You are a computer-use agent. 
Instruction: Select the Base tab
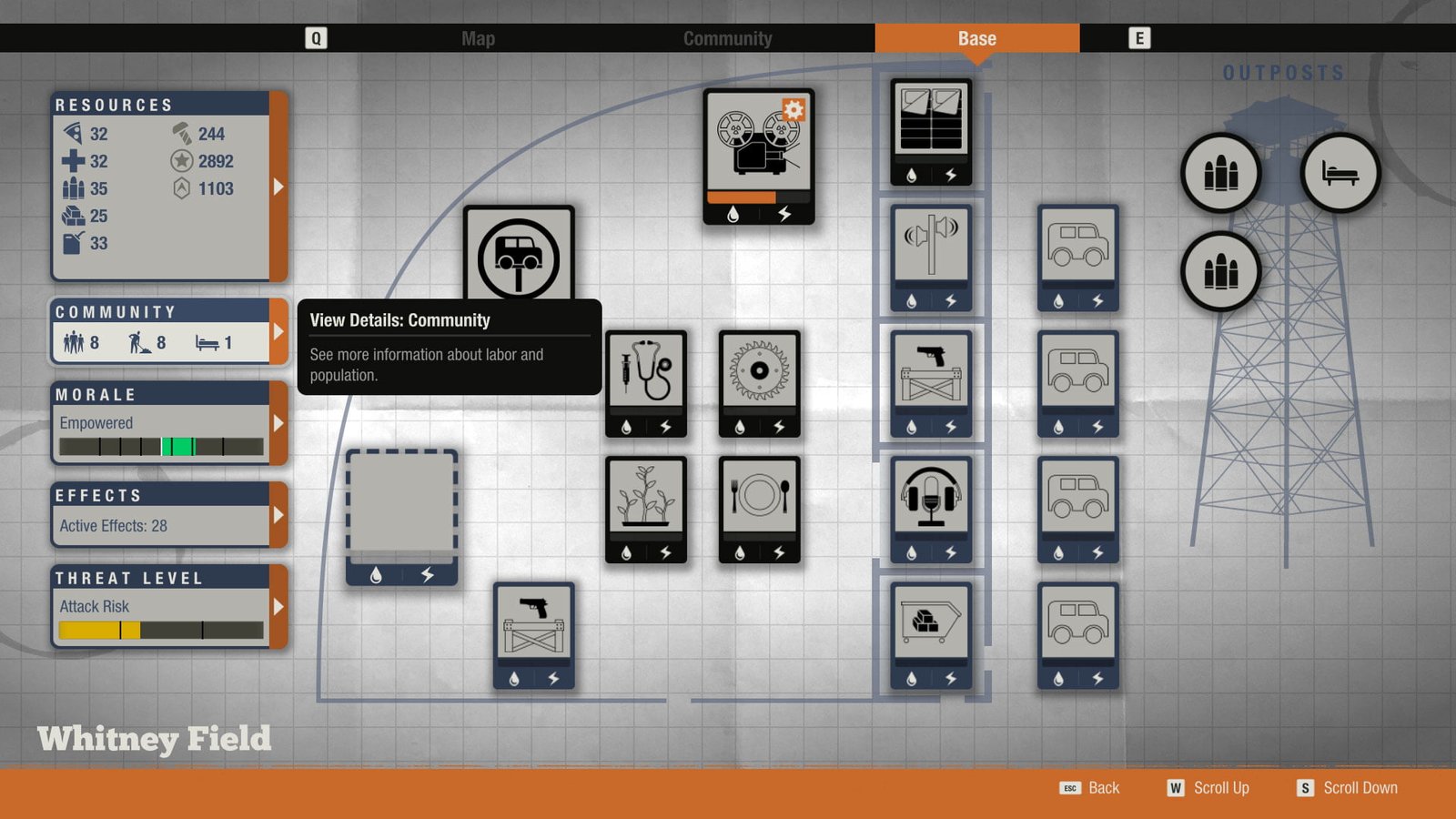click(x=977, y=38)
